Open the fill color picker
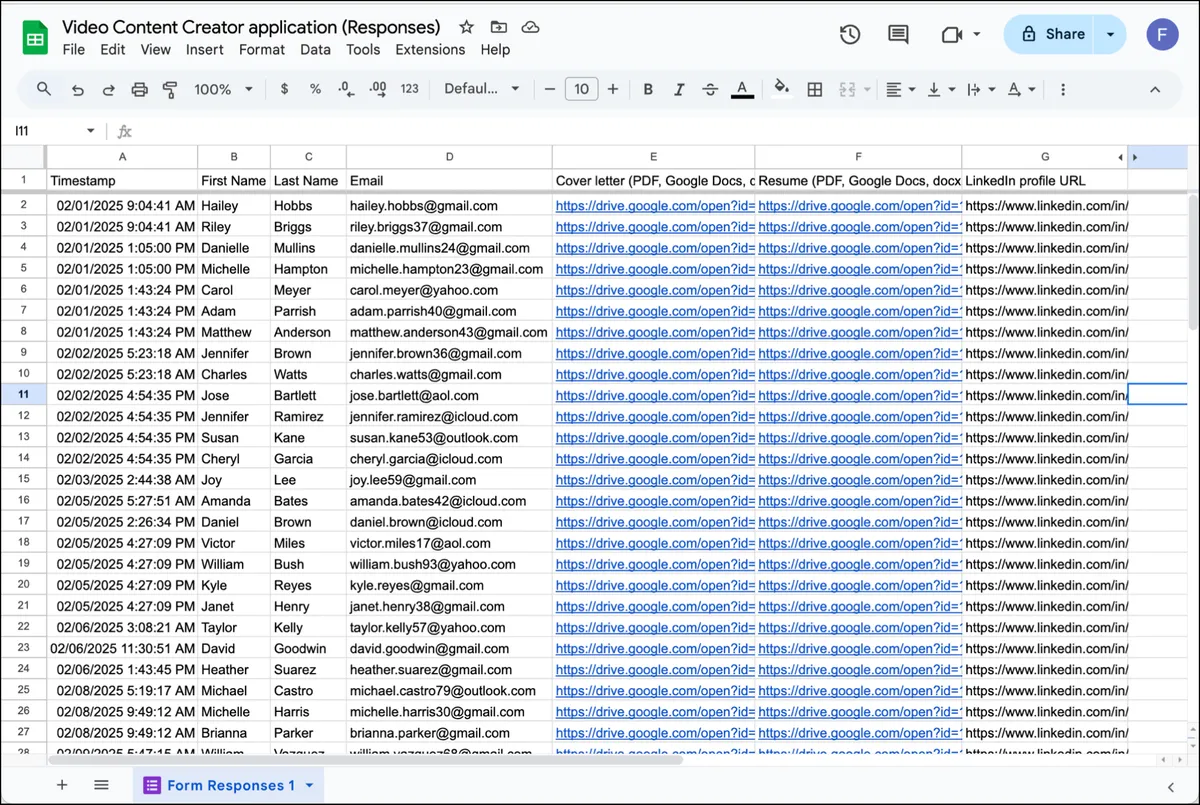Screen dimensions: 1200x805 coord(782,89)
